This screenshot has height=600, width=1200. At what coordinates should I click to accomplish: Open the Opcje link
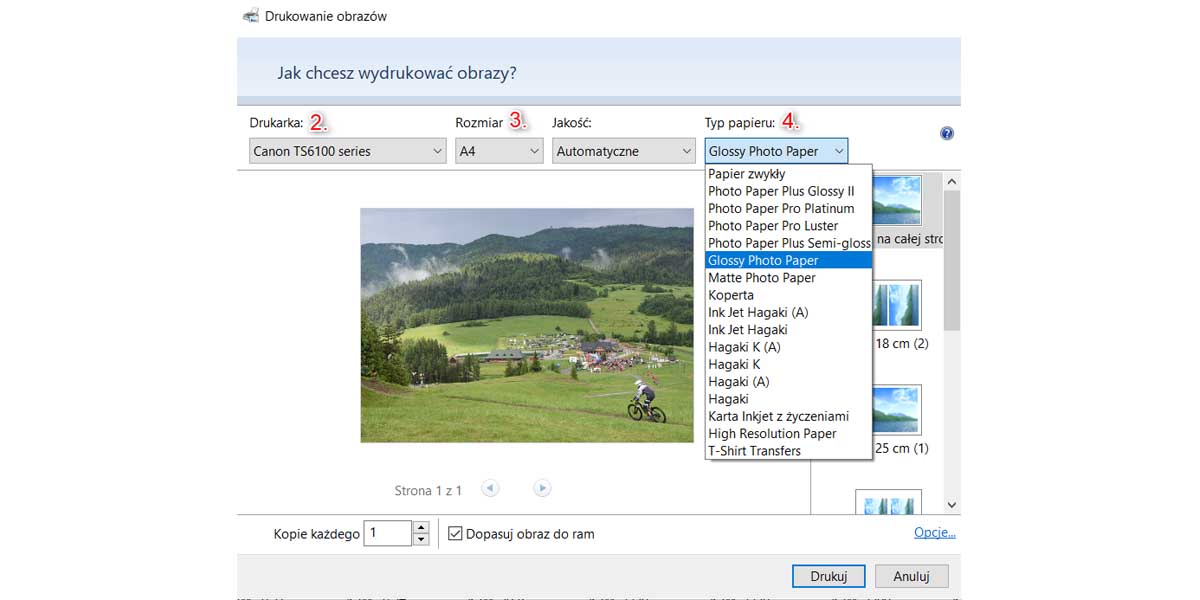935,533
